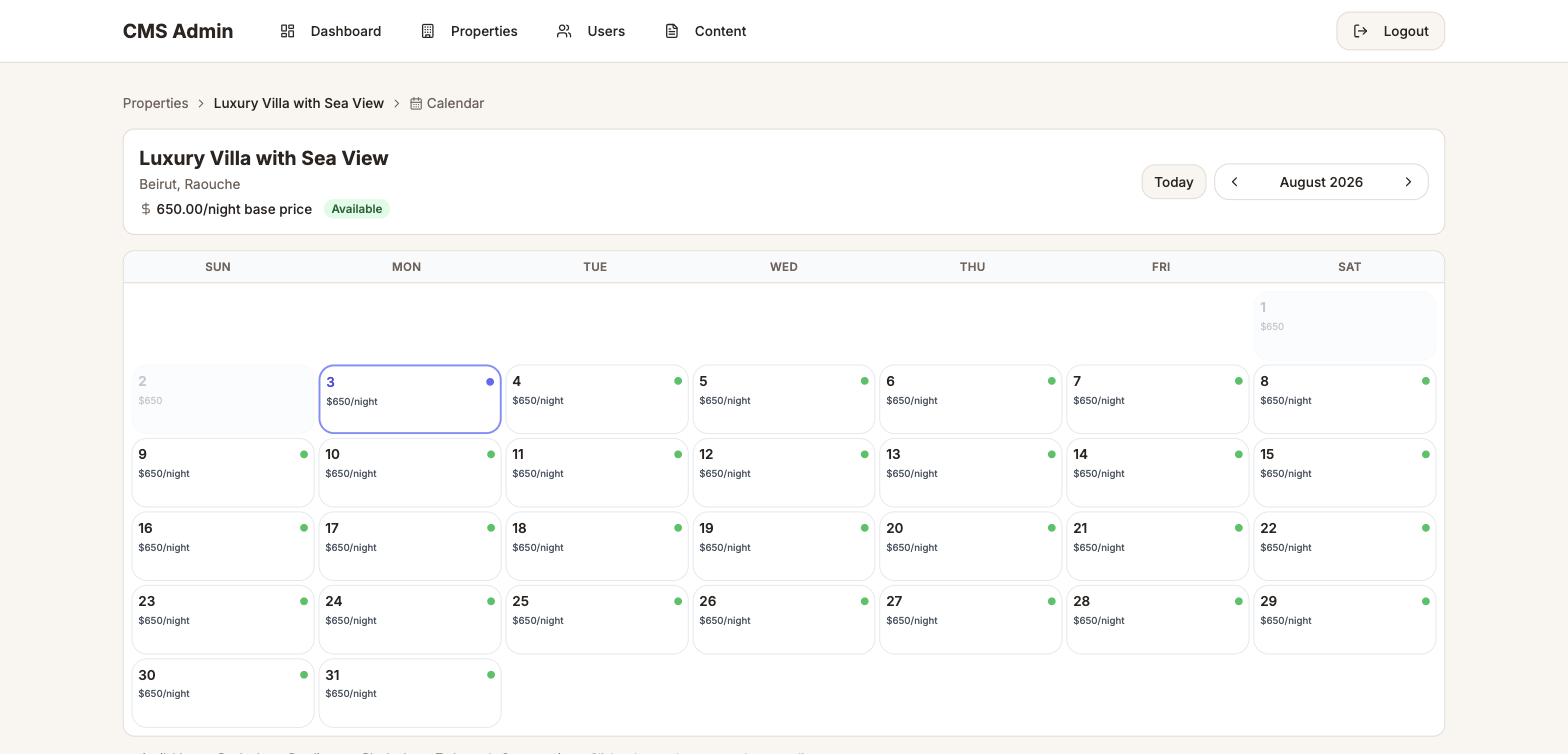Select August 3 highlighted day cell
The image size is (1568, 755).
410,399
